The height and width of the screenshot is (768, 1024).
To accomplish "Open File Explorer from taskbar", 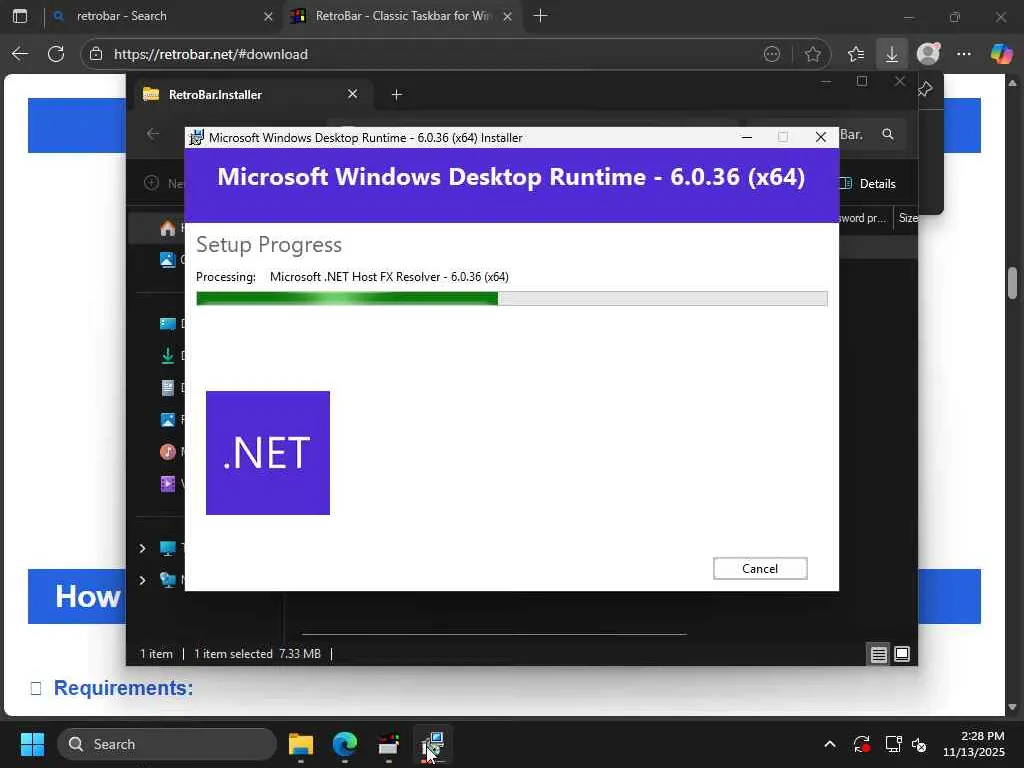I will [x=301, y=744].
